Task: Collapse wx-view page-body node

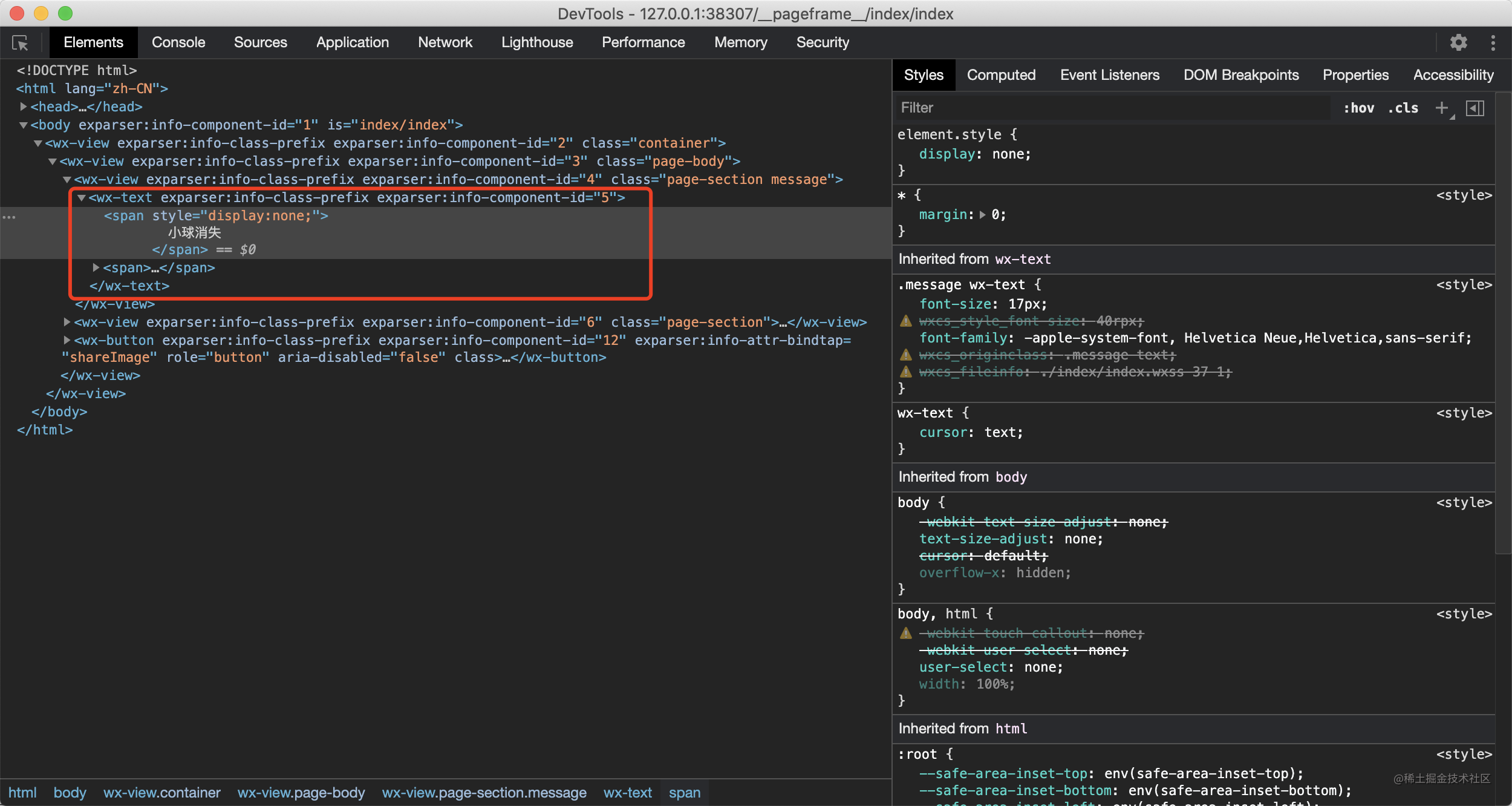Action: [53, 162]
